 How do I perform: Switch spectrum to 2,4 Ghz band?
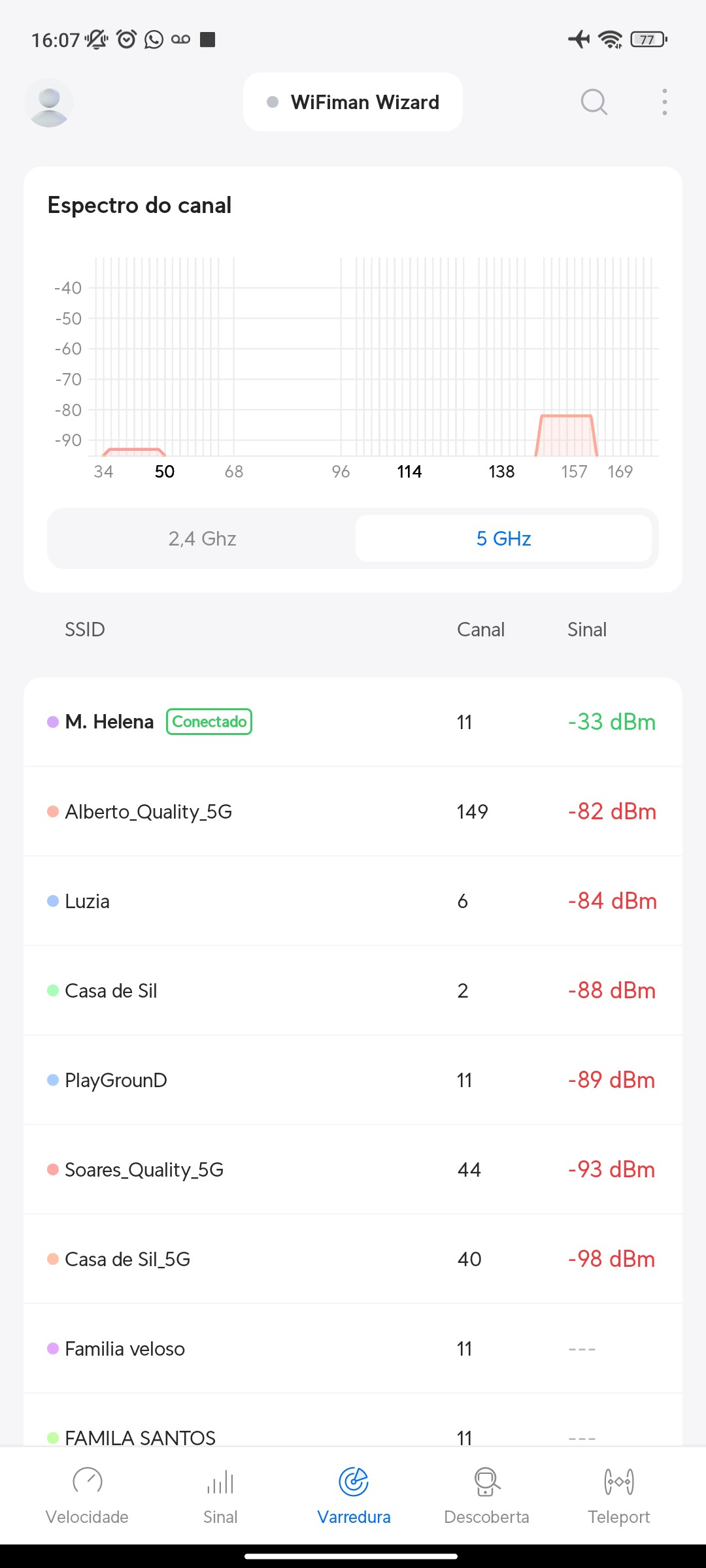202,538
